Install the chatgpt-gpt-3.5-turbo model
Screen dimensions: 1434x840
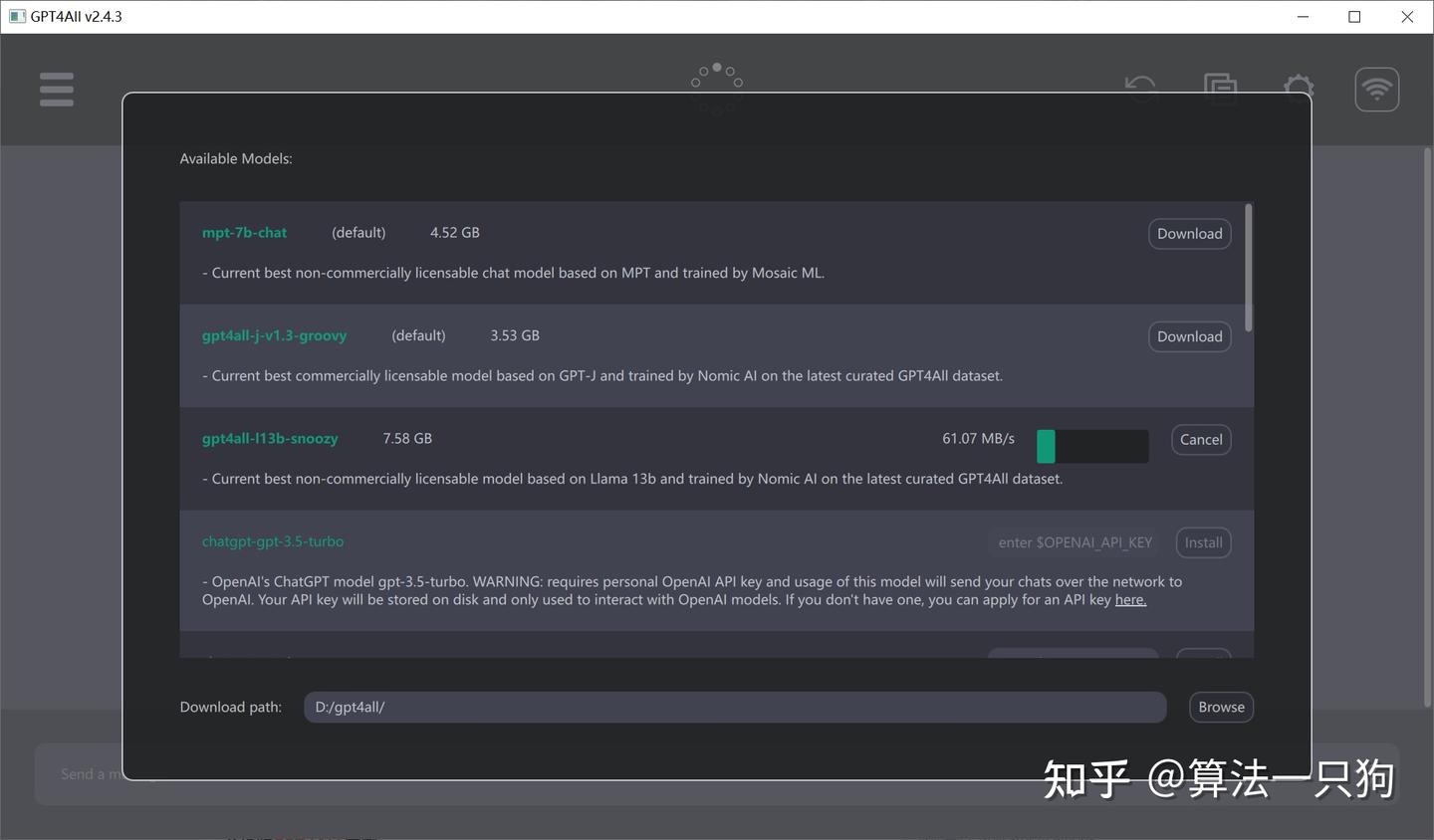point(1203,542)
